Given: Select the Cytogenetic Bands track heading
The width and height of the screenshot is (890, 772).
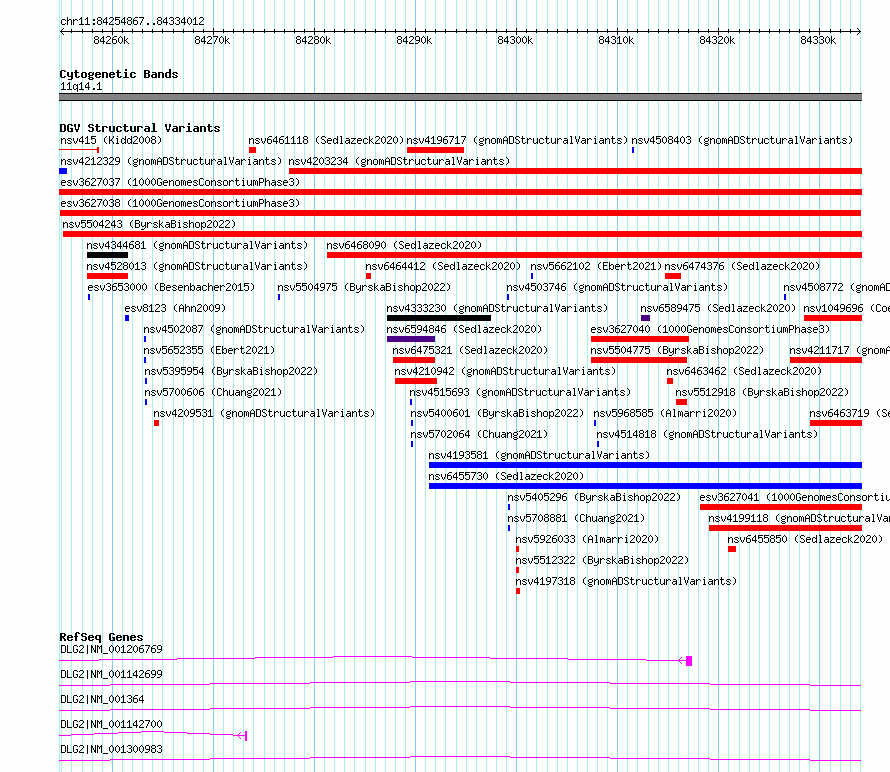Looking at the screenshot, I should click(x=119, y=74).
